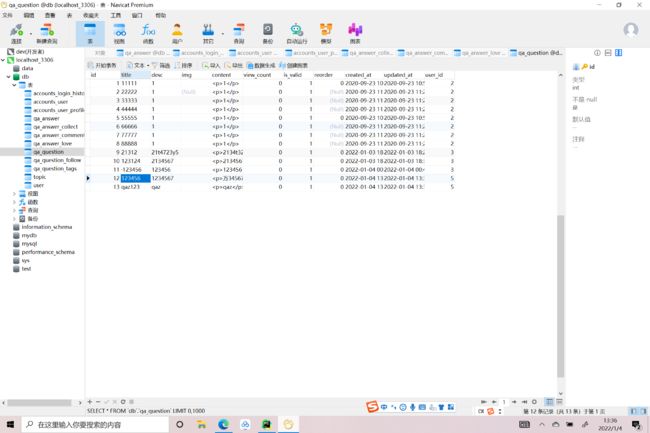Open the Windows Start button

pos(10,425)
